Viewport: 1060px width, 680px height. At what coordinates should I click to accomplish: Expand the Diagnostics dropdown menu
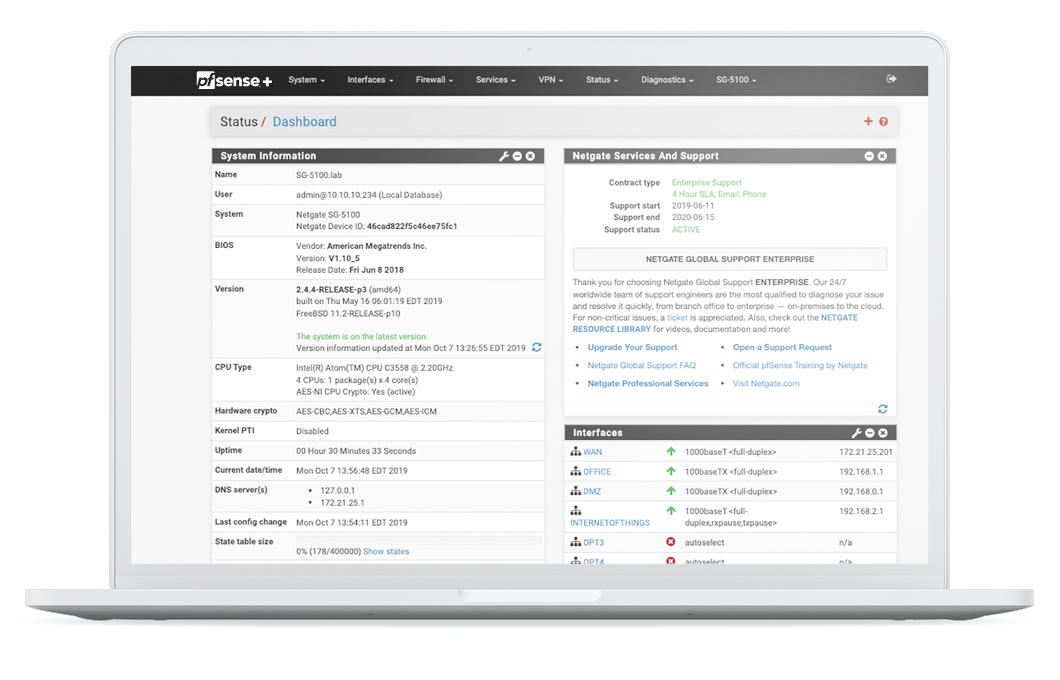(x=667, y=80)
